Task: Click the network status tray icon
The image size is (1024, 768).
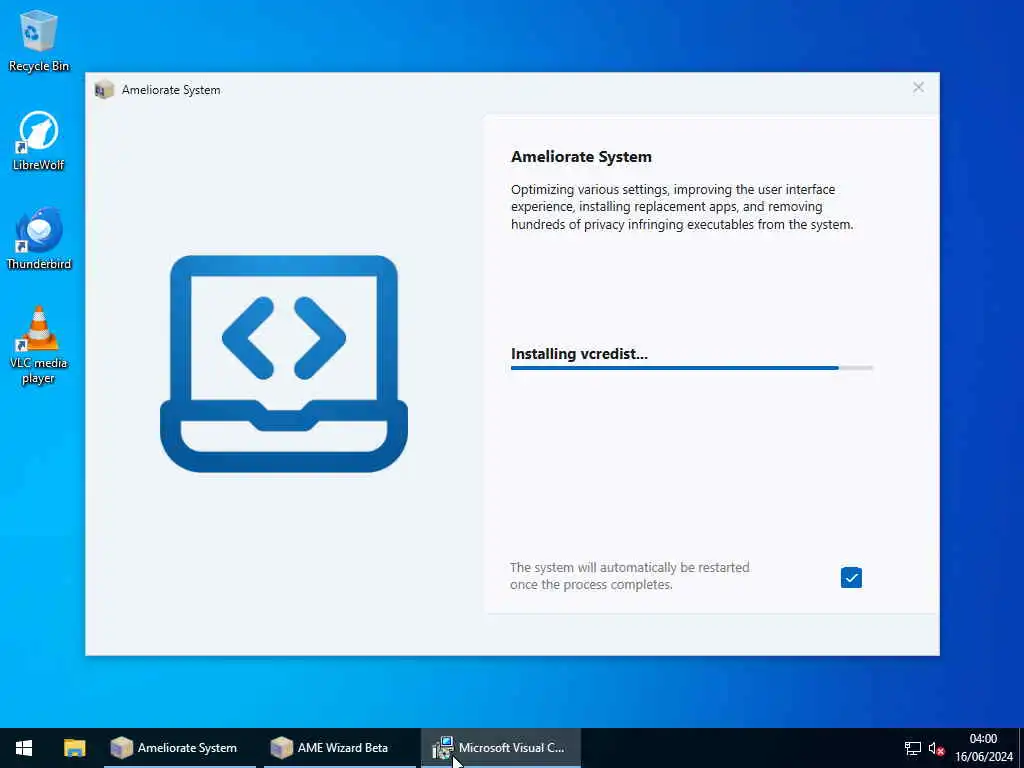Action: (x=912, y=748)
